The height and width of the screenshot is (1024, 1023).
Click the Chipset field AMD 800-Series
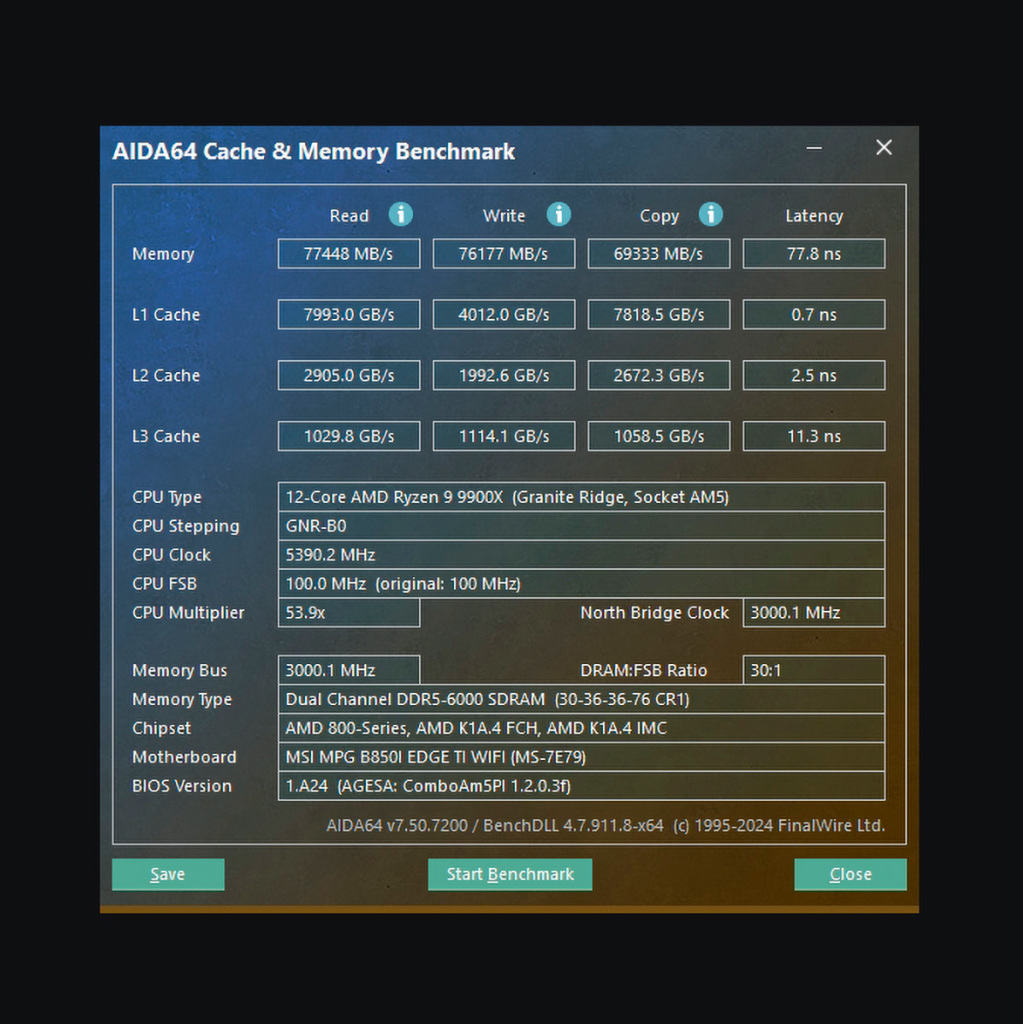(581, 728)
